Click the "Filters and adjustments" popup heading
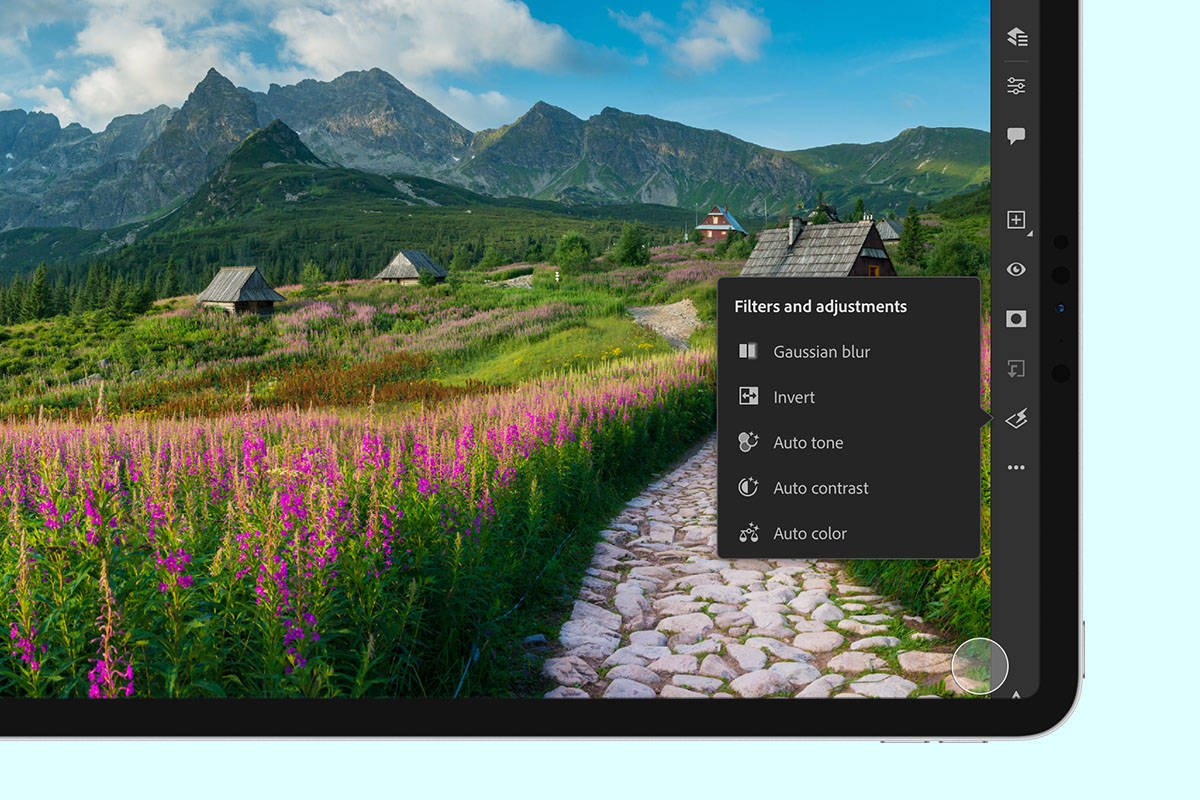This screenshot has width=1200, height=800. coord(820,307)
